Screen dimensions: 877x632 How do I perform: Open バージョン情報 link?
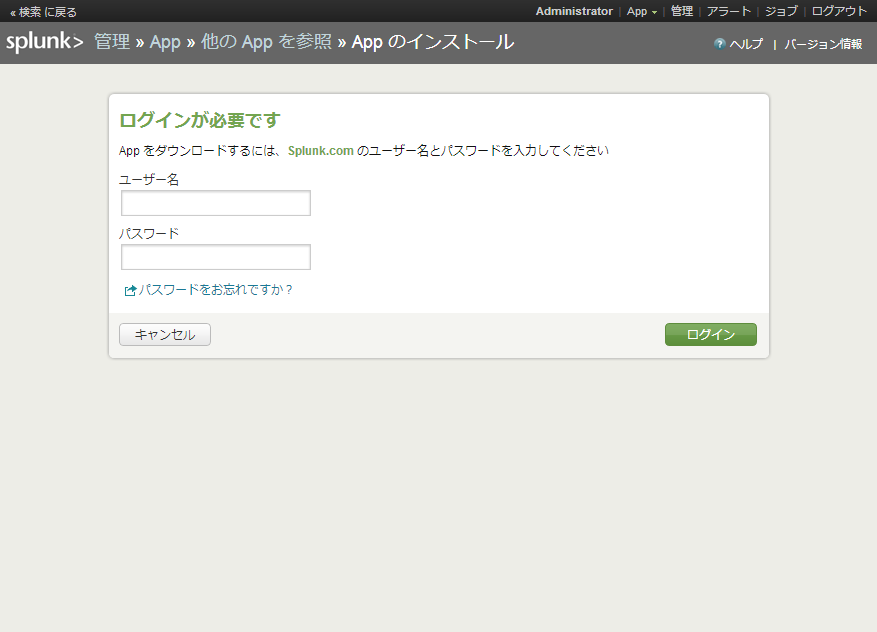click(x=823, y=44)
